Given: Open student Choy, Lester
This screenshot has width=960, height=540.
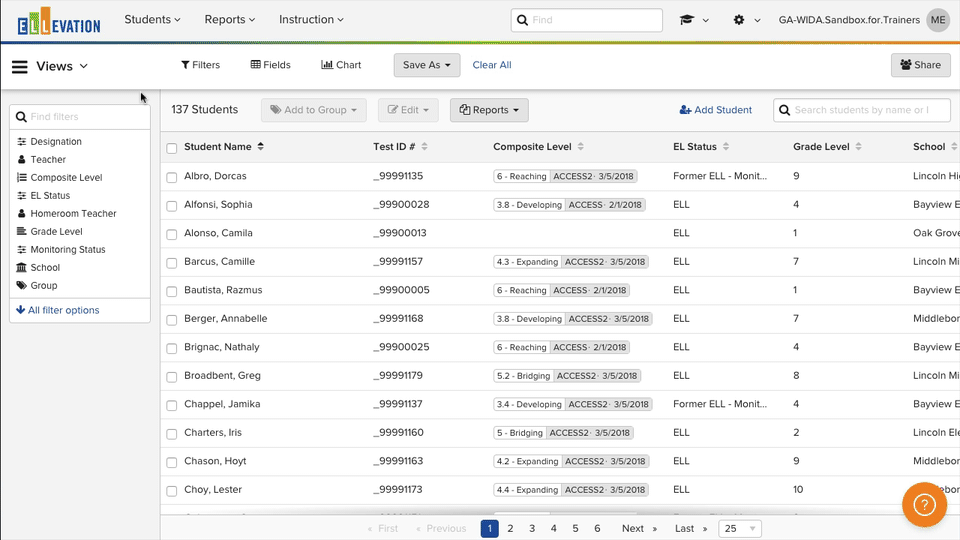Looking at the screenshot, I should [x=213, y=489].
